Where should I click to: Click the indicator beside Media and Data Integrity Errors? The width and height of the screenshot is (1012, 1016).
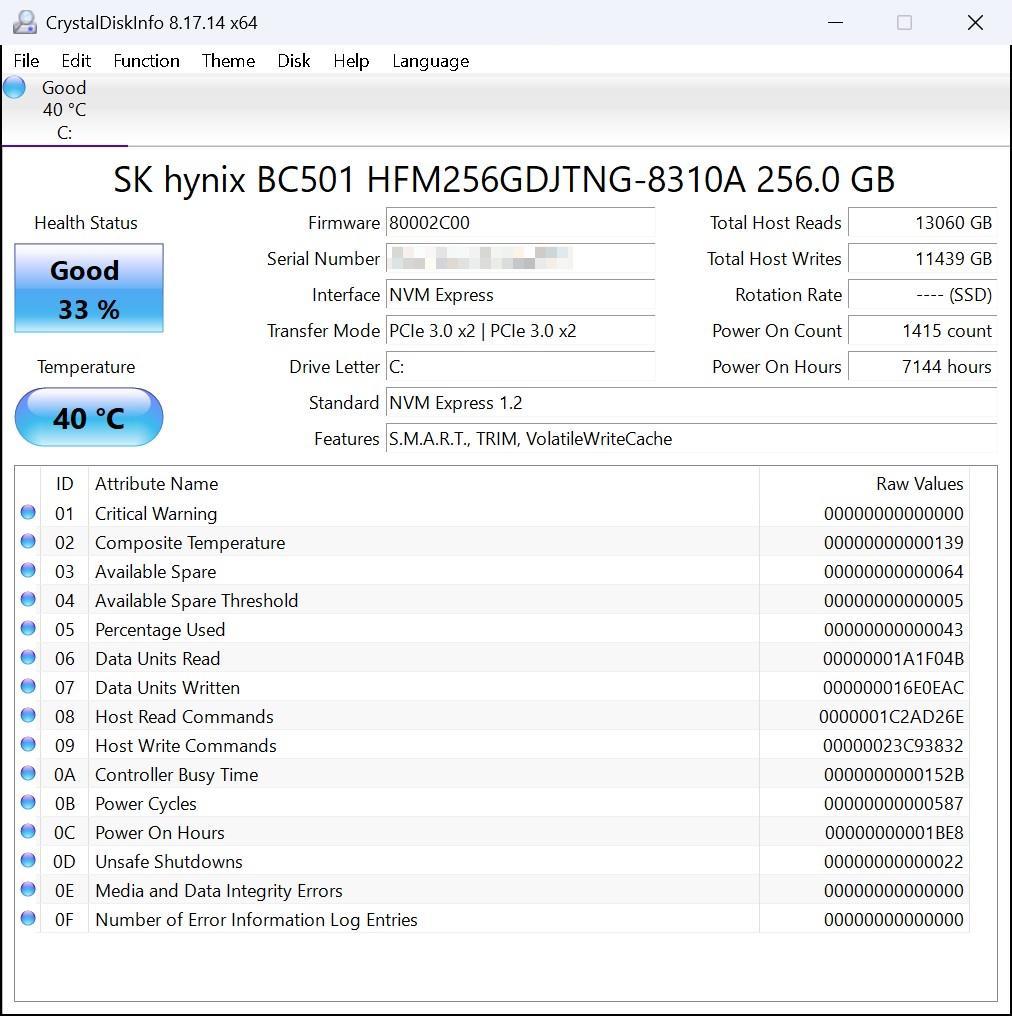coord(27,889)
